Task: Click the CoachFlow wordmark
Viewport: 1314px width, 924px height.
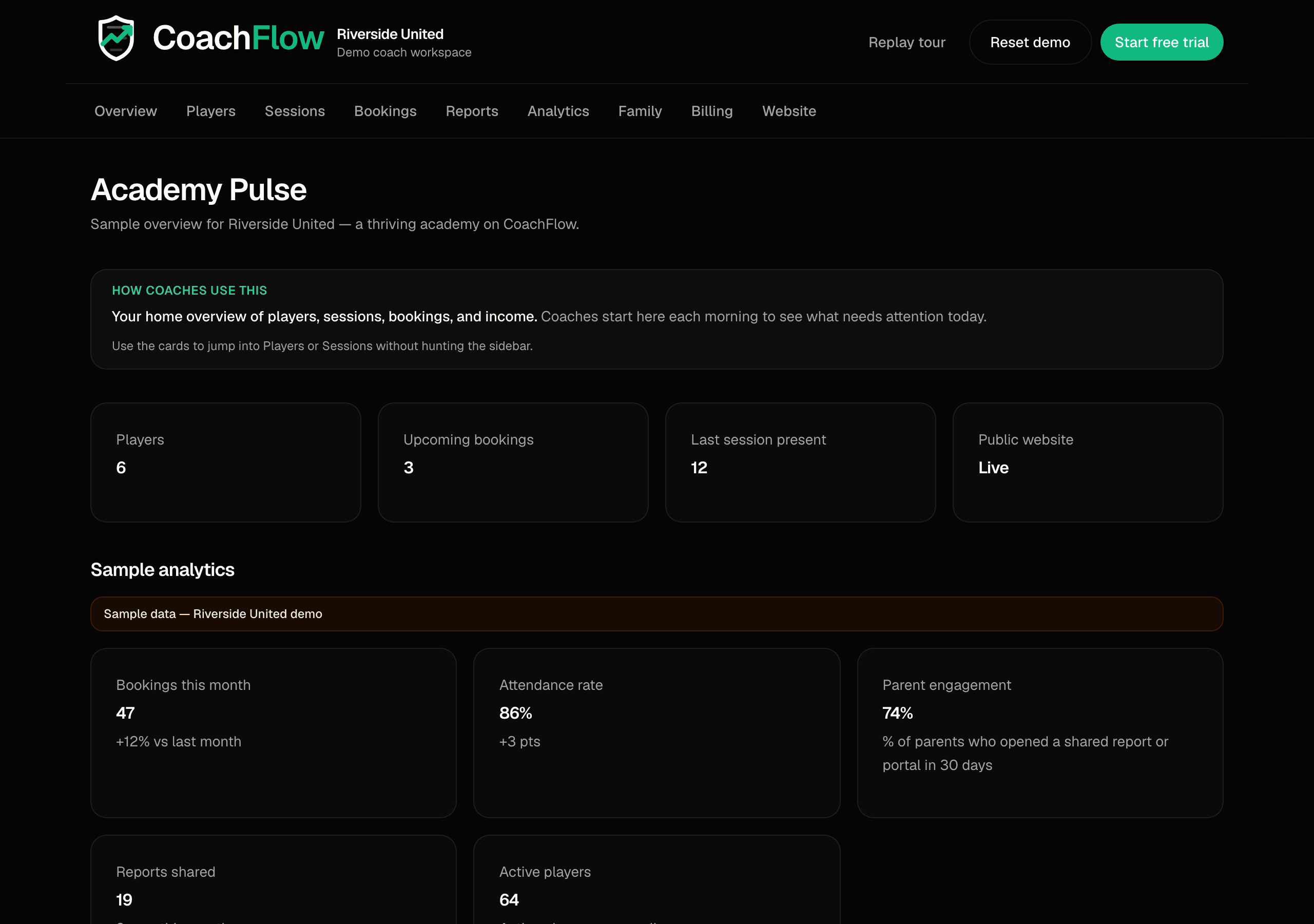Action: click(238, 38)
